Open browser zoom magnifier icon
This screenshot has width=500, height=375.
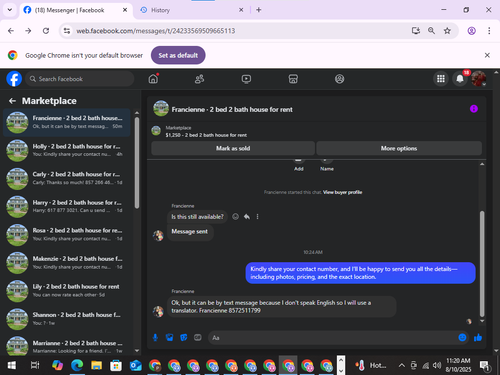[431, 31]
